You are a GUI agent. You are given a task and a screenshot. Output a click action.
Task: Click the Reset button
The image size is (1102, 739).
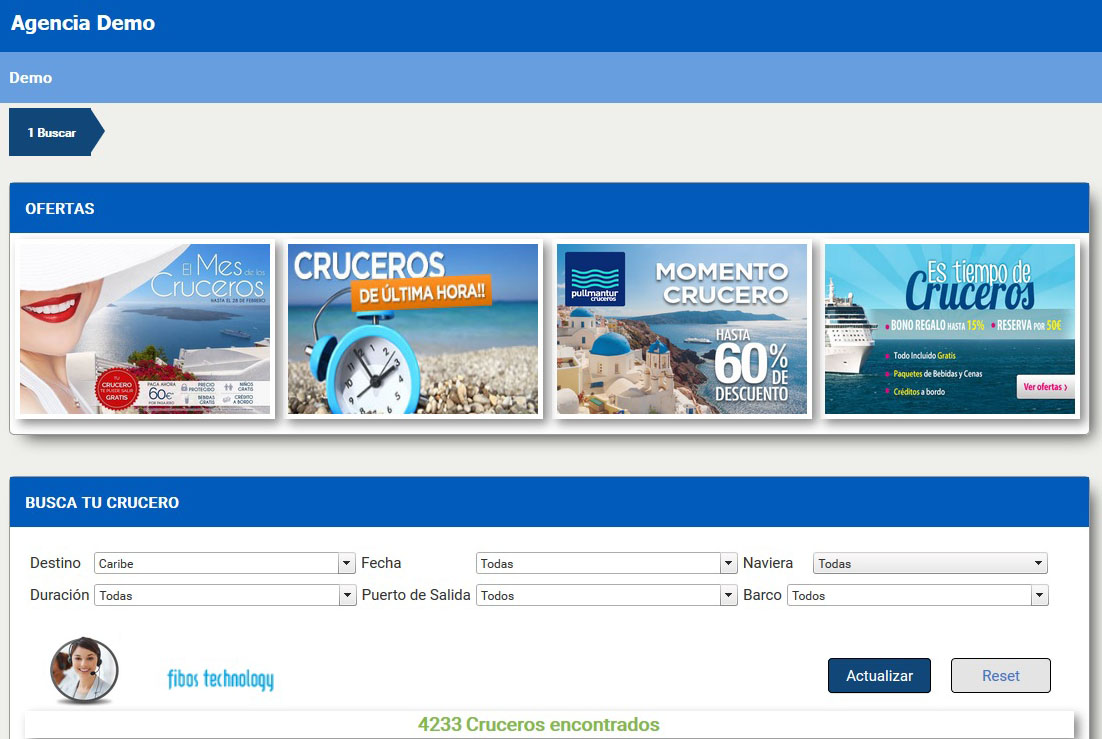tap(1000, 676)
